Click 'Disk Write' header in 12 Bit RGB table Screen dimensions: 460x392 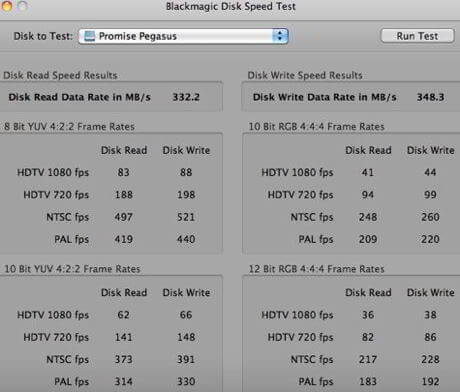pyautogui.click(x=431, y=293)
